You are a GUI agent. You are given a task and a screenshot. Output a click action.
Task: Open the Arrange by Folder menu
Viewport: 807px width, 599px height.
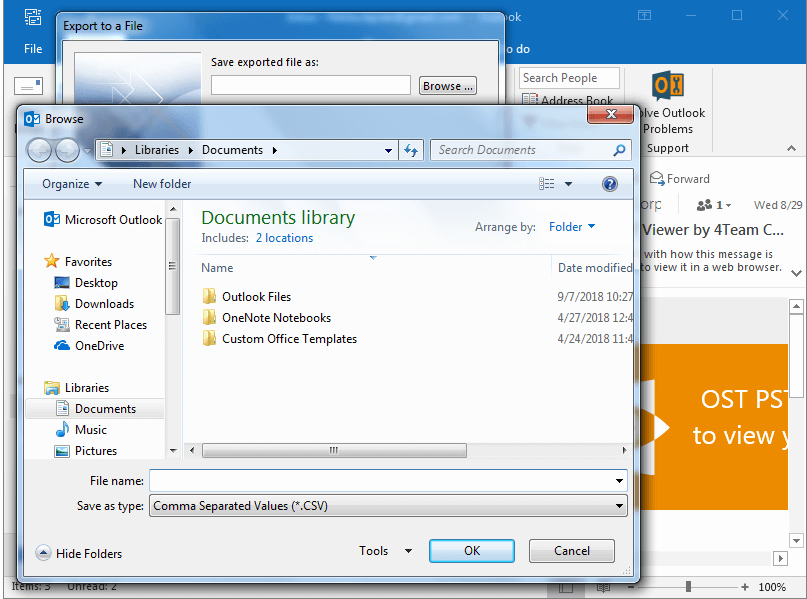pyautogui.click(x=571, y=227)
